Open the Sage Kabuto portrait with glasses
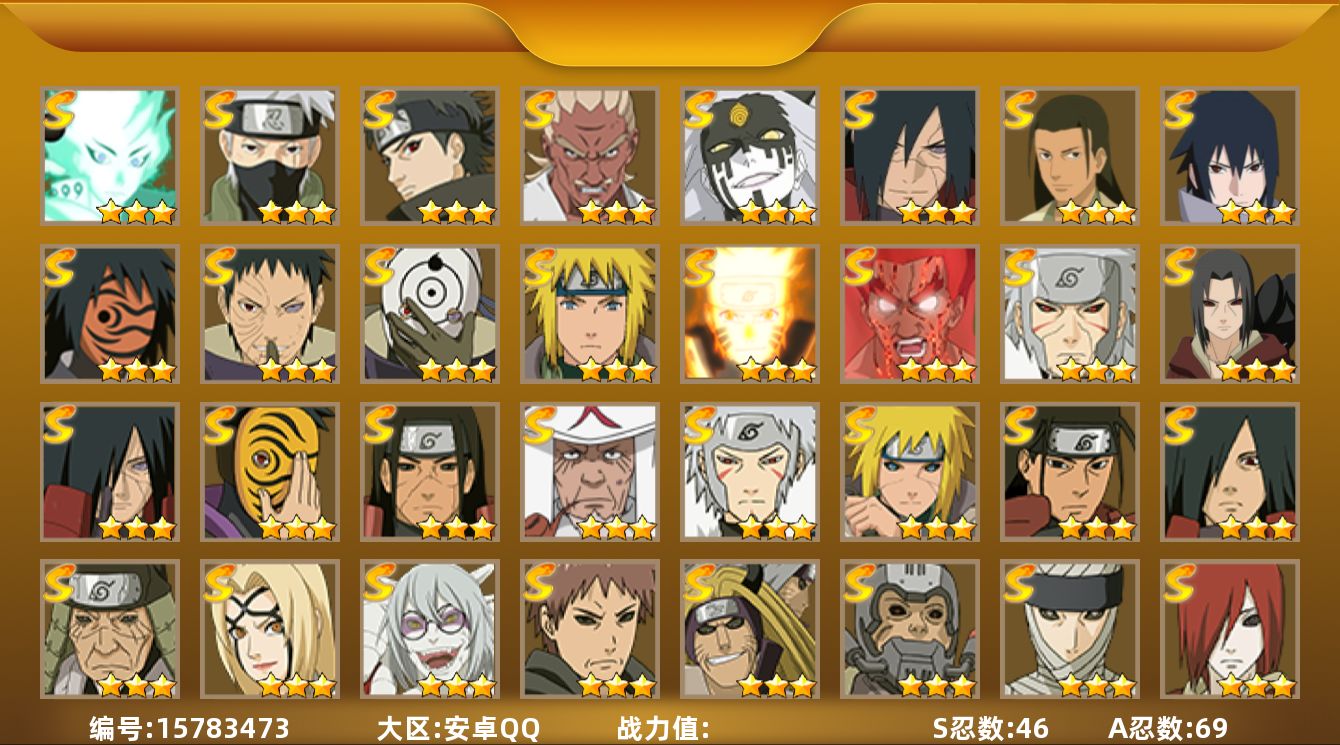 point(429,629)
